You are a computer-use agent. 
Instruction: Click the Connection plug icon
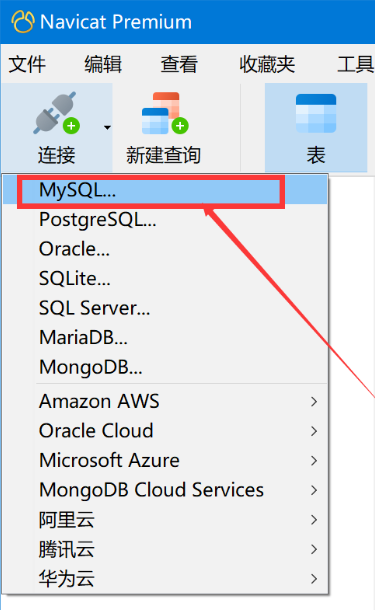click(57, 113)
